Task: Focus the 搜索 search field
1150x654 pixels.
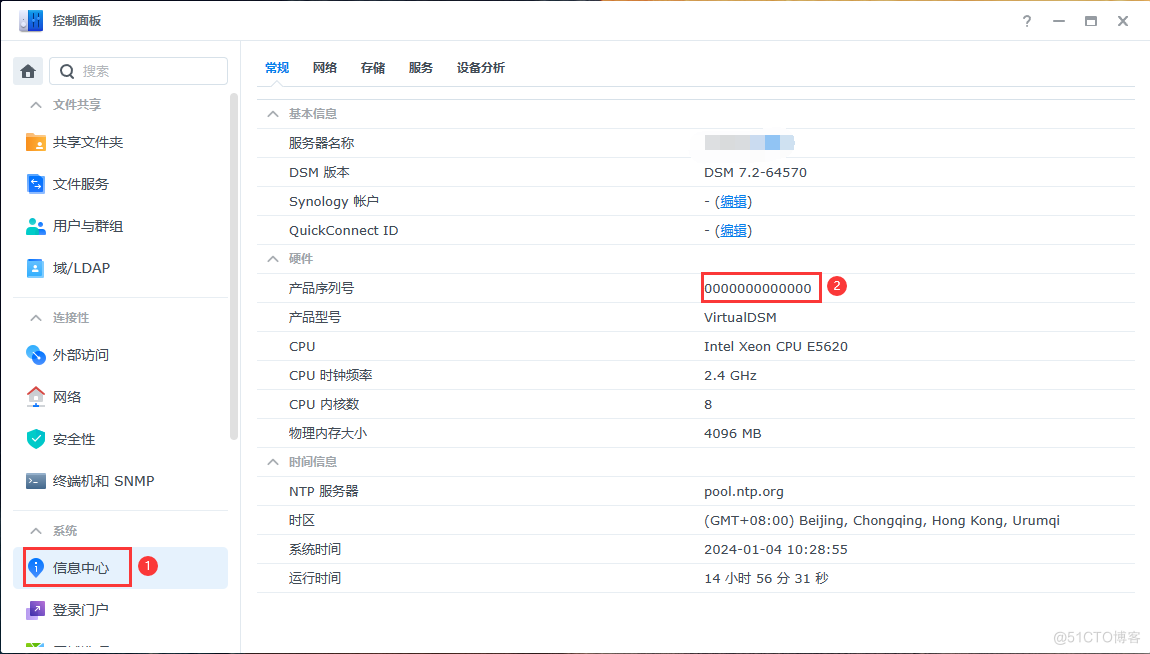Action: 139,71
